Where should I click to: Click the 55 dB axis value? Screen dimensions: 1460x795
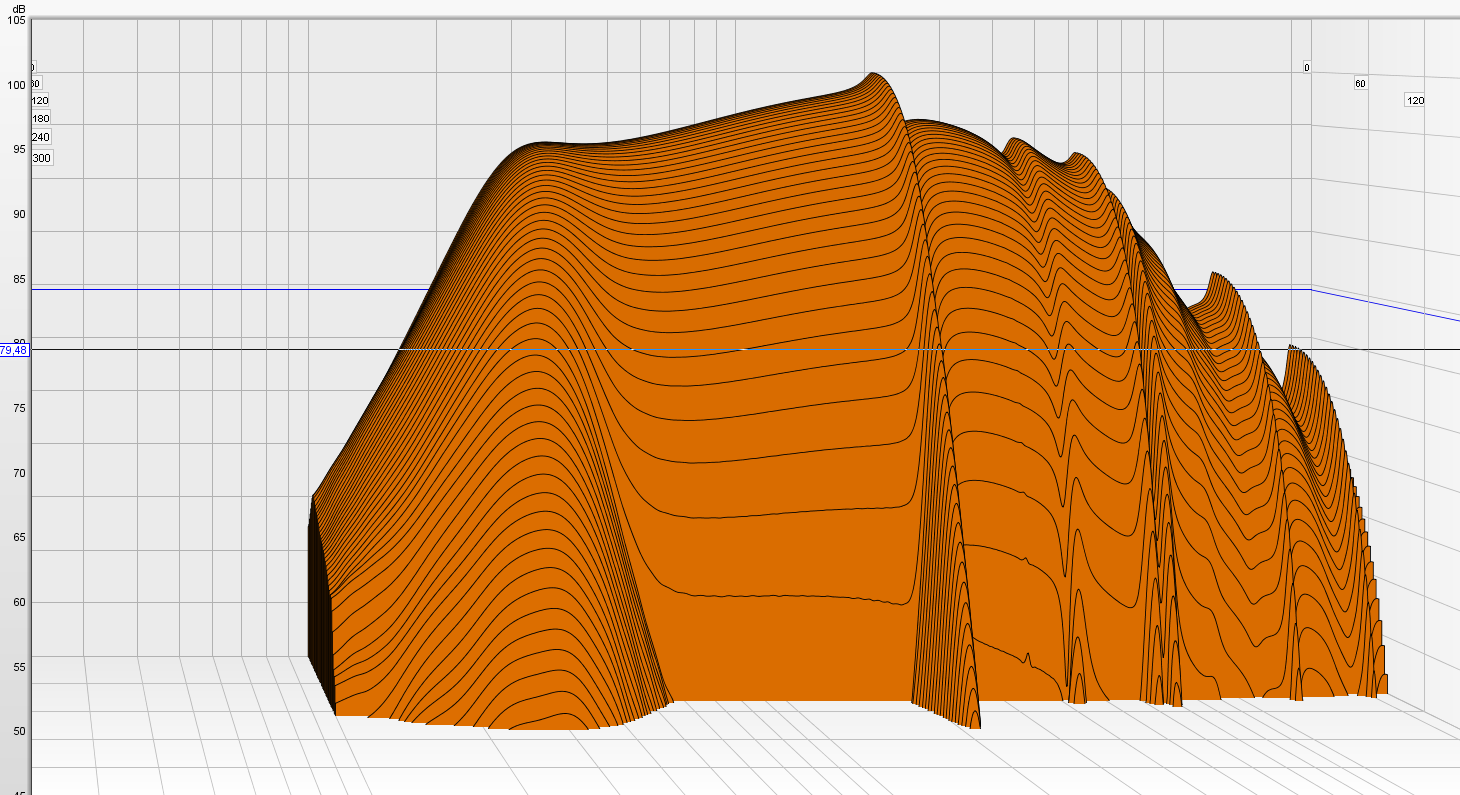coord(18,667)
